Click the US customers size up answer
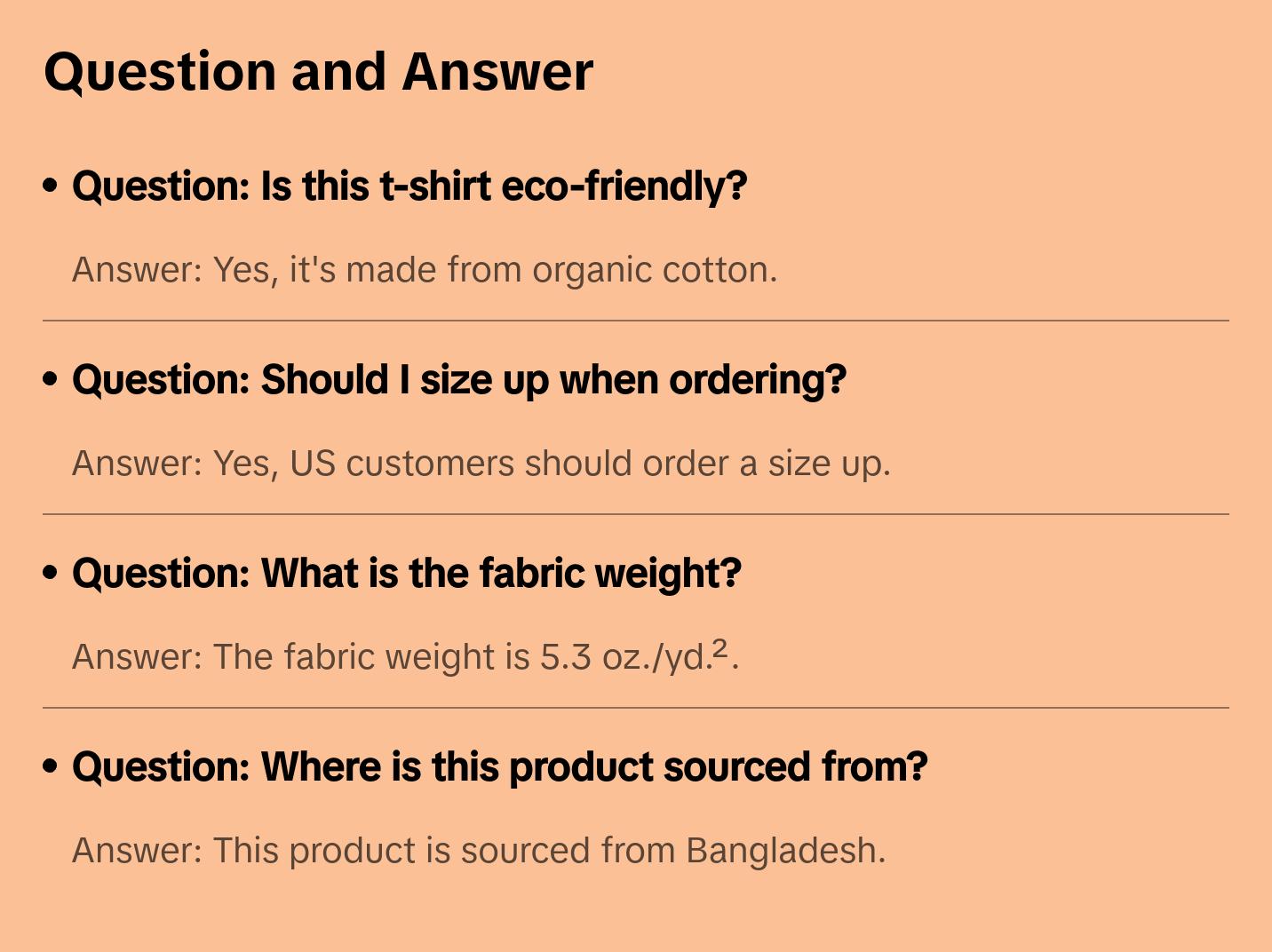Viewport: 1272px width, 952px height. pos(481,464)
